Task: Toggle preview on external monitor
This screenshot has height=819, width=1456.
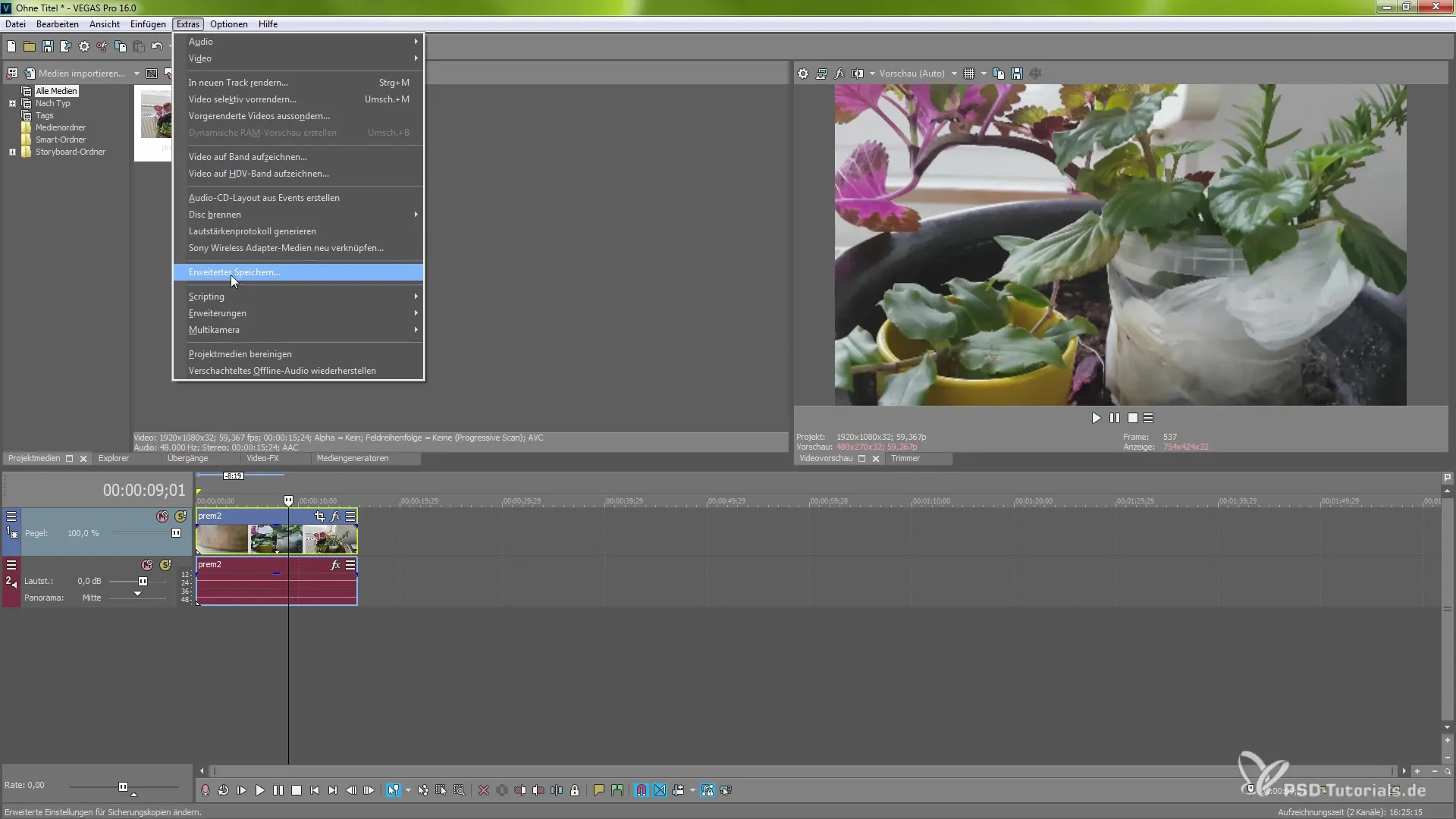Action: 821,74
